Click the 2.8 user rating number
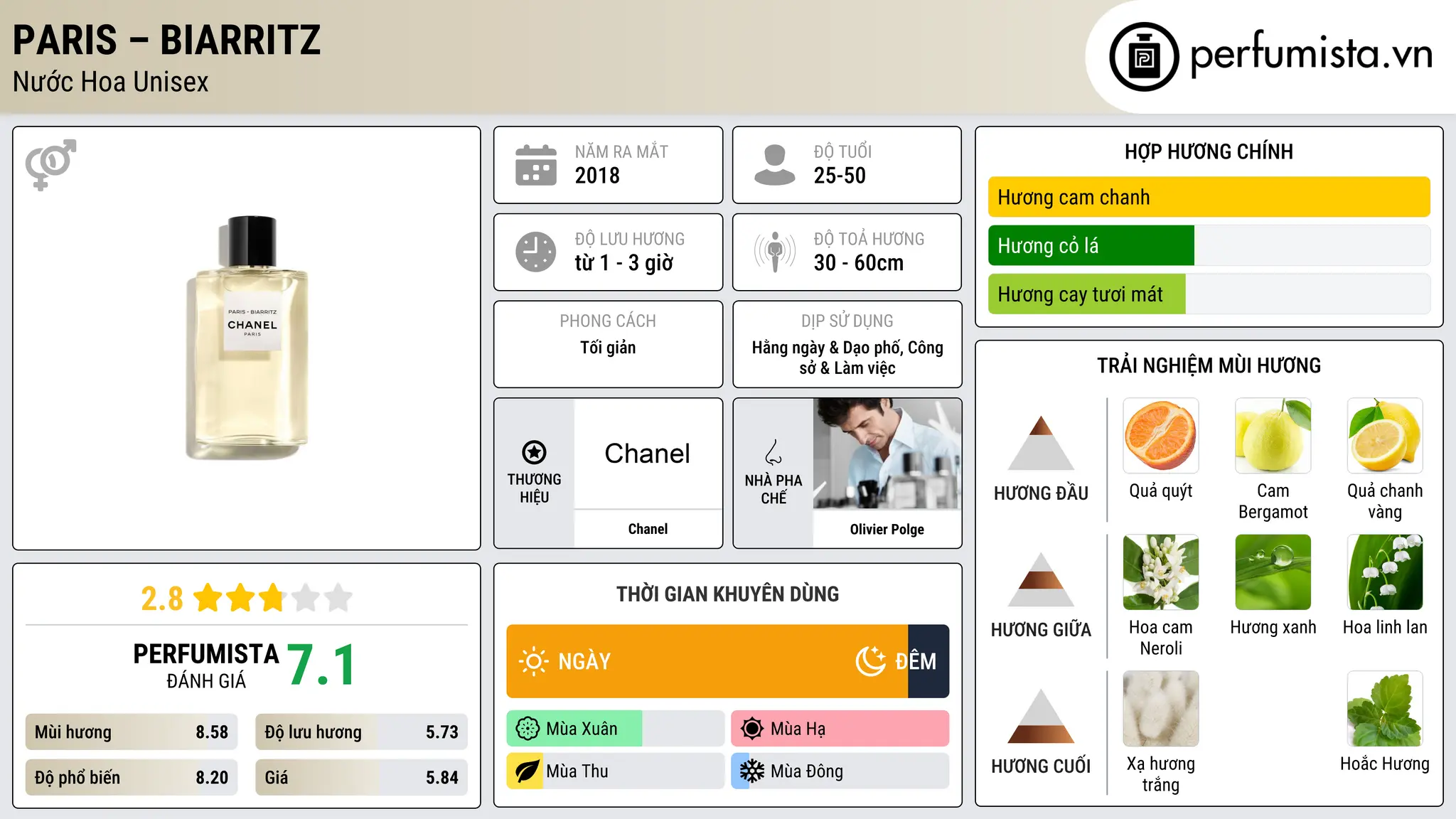 coord(162,599)
